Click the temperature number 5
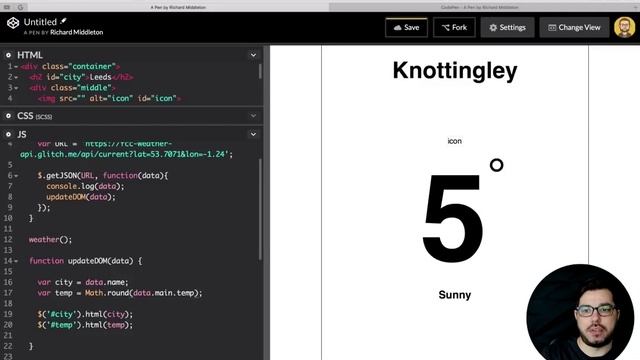The height and width of the screenshot is (360, 640). point(453,218)
